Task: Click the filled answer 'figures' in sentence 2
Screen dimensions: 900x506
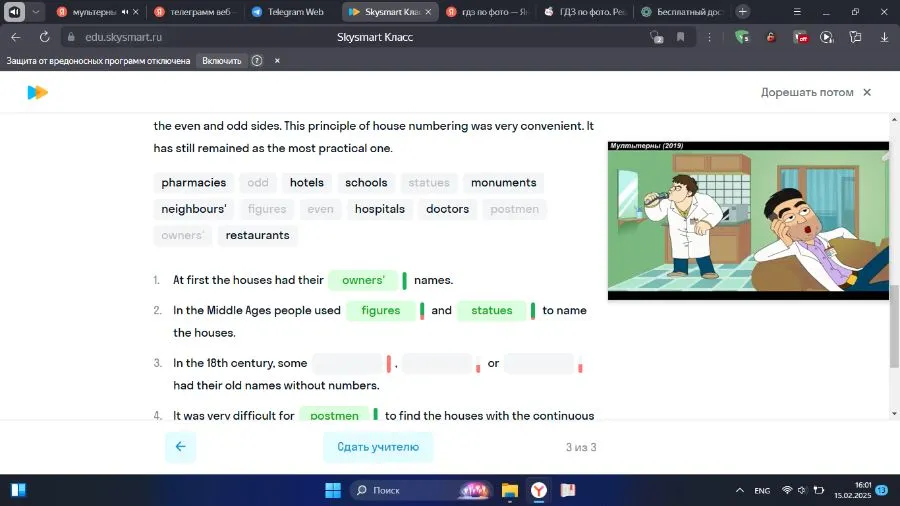Action: pos(381,310)
